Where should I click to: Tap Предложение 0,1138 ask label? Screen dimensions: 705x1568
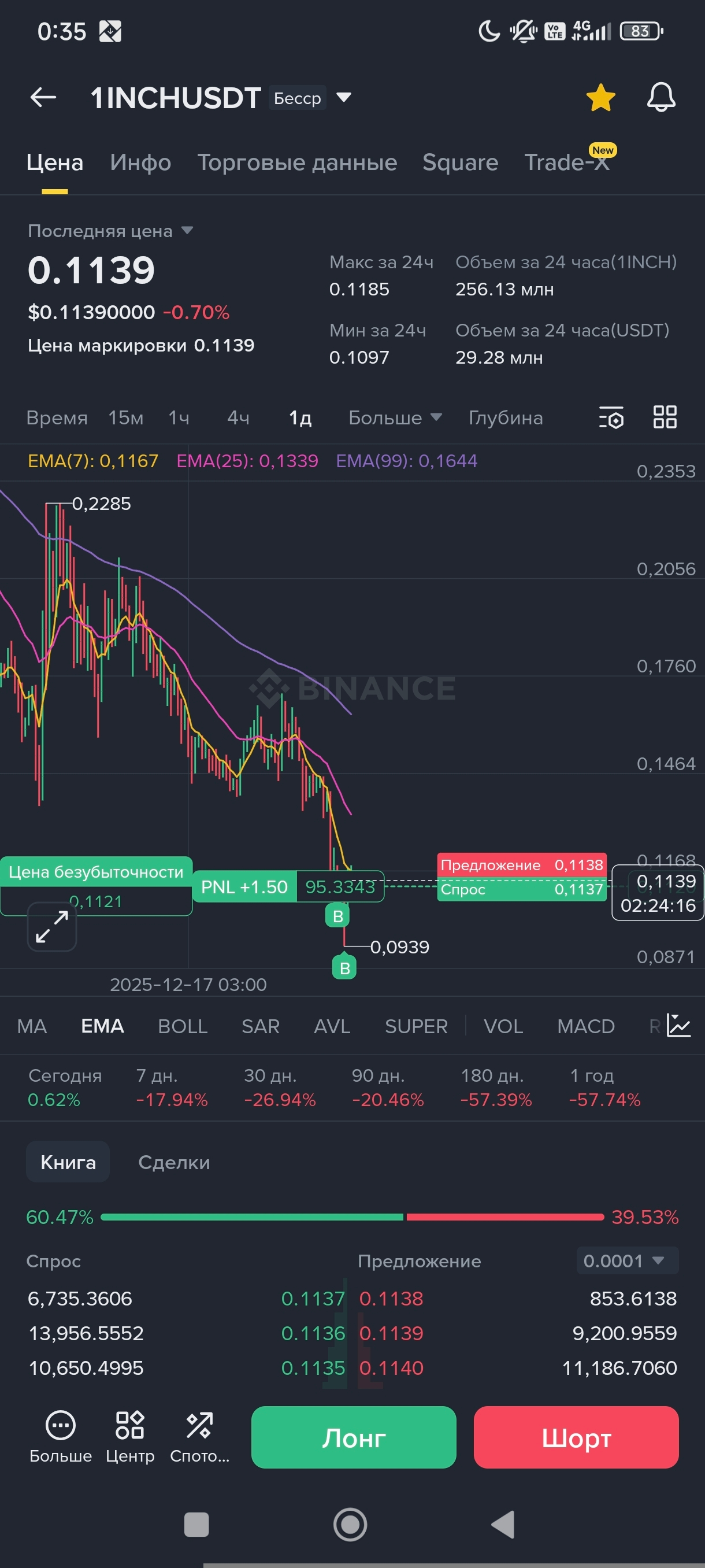[522, 865]
